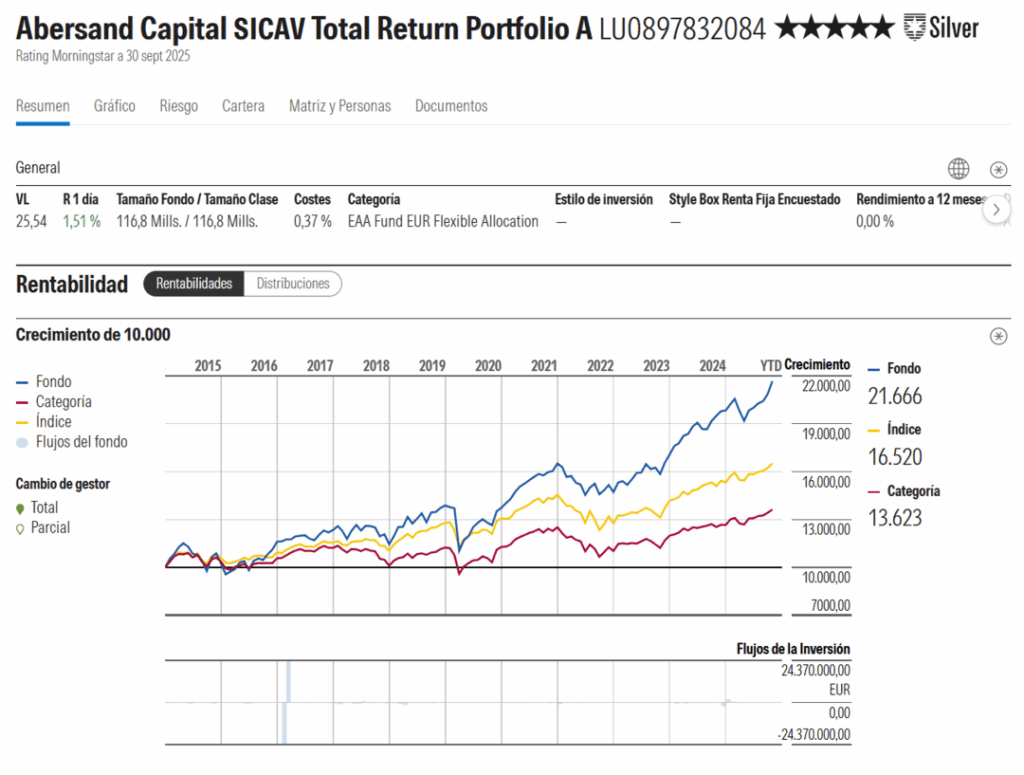This screenshot has width=1024, height=775.
Task: Click the EAA Fund EUR Flexible Allocation category link
Action: click(x=441, y=221)
